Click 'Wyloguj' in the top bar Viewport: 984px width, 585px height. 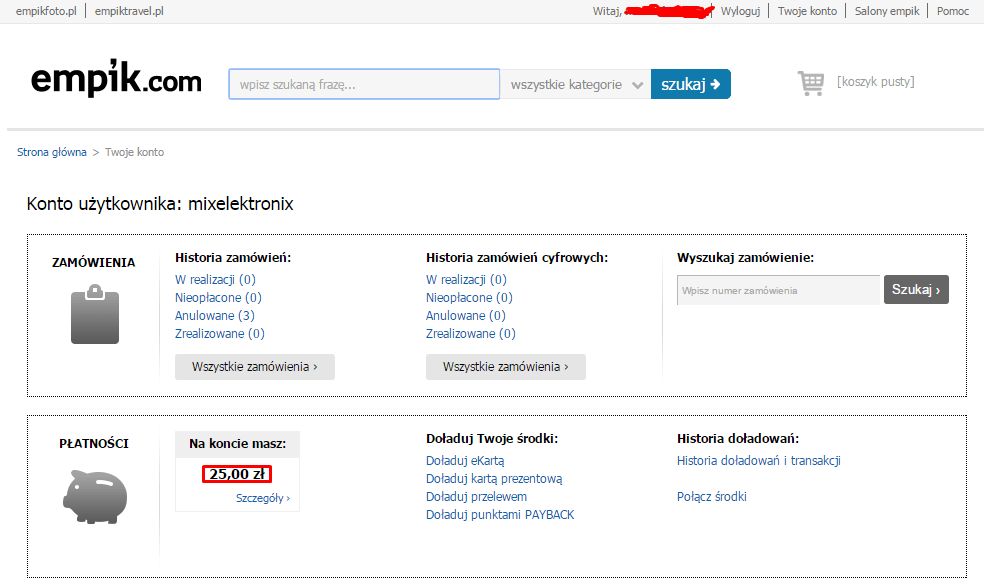pyautogui.click(x=741, y=11)
